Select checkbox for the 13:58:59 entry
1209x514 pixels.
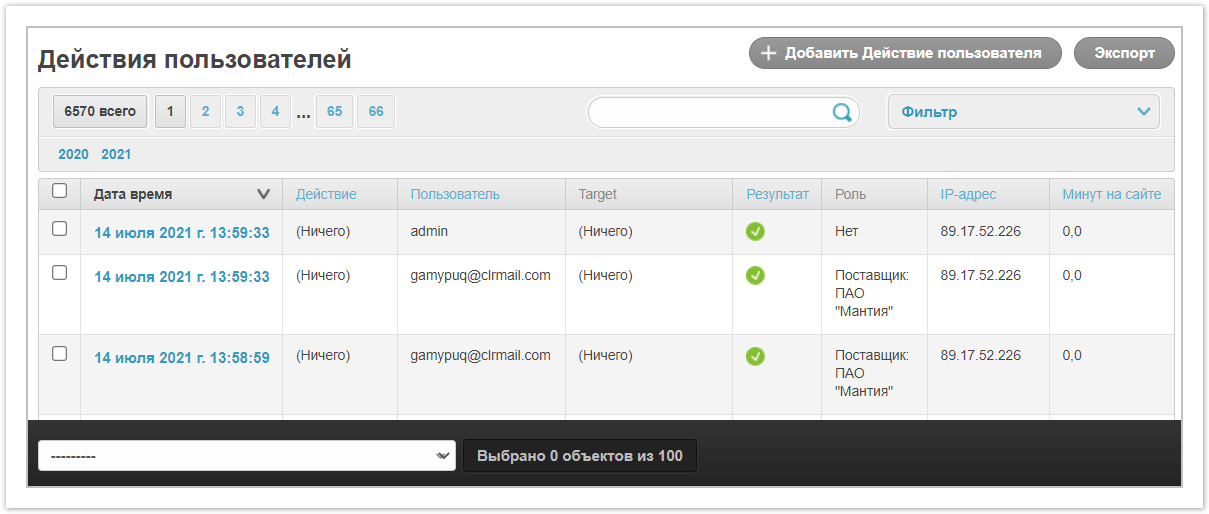pyautogui.click(x=59, y=353)
